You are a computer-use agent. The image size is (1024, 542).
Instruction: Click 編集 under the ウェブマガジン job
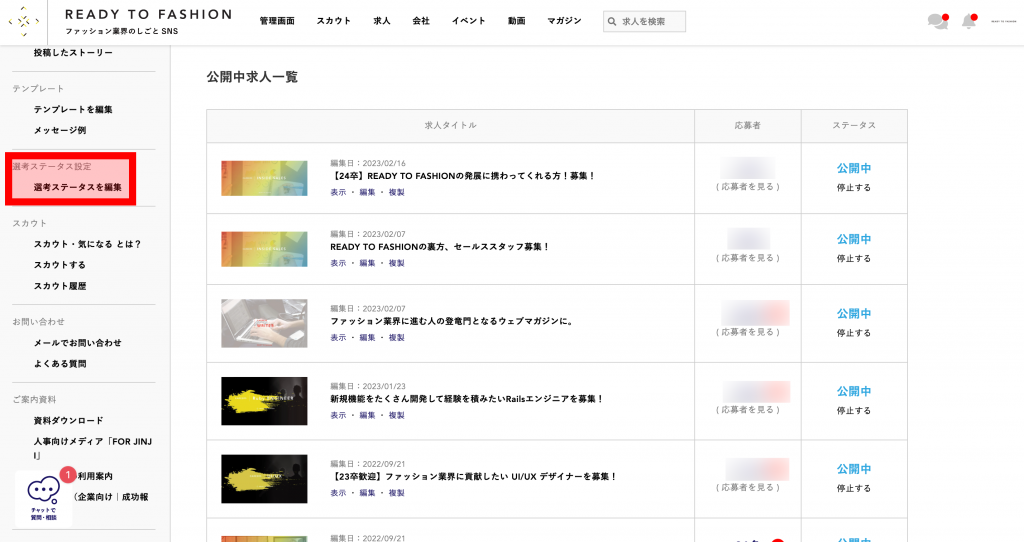367,337
